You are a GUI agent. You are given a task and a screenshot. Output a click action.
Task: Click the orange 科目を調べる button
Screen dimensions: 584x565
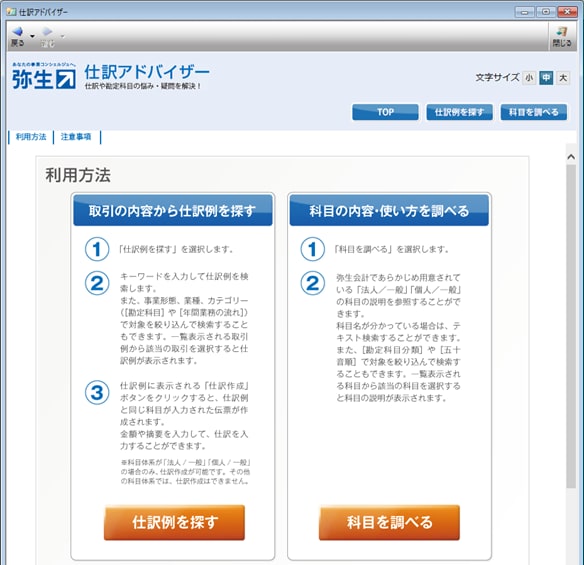(x=389, y=522)
